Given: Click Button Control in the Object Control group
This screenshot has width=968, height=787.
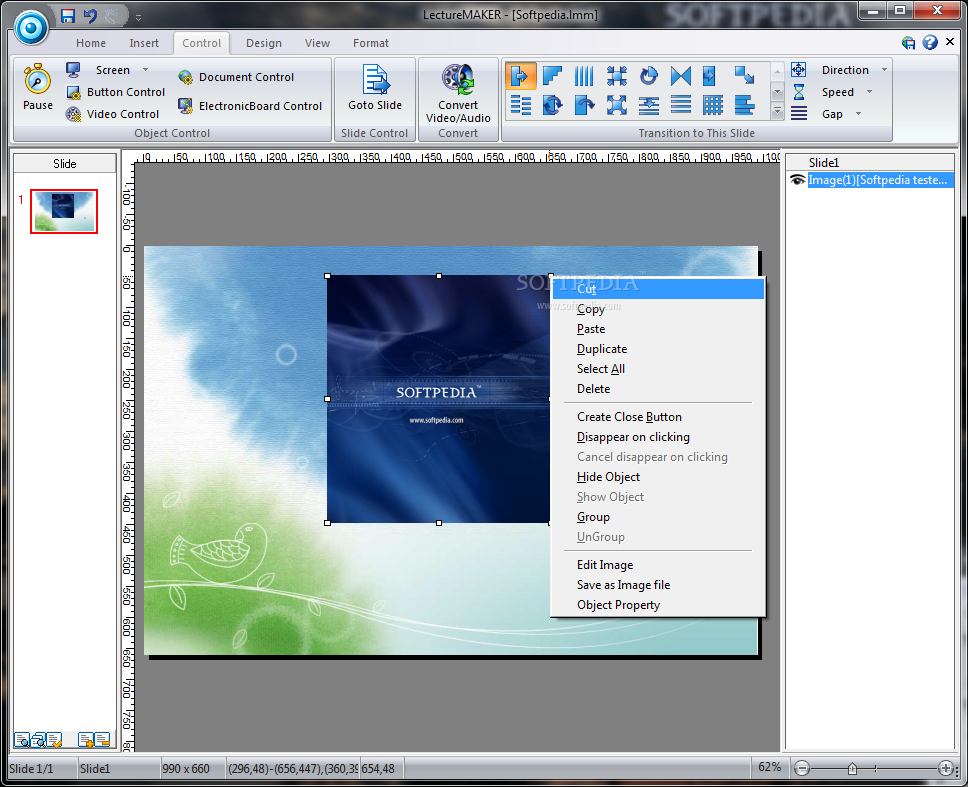Looking at the screenshot, I should [x=116, y=92].
